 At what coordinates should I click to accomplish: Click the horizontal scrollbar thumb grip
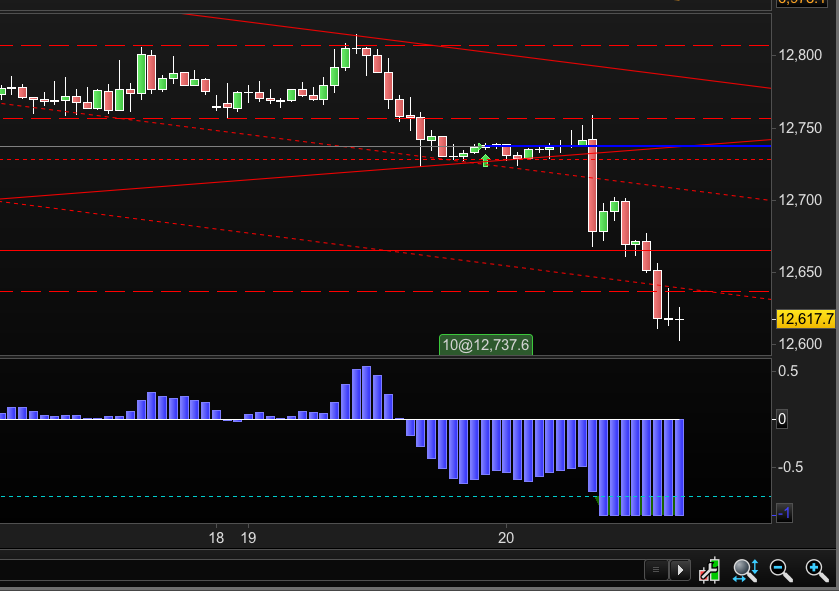click(x=656, y=570)
